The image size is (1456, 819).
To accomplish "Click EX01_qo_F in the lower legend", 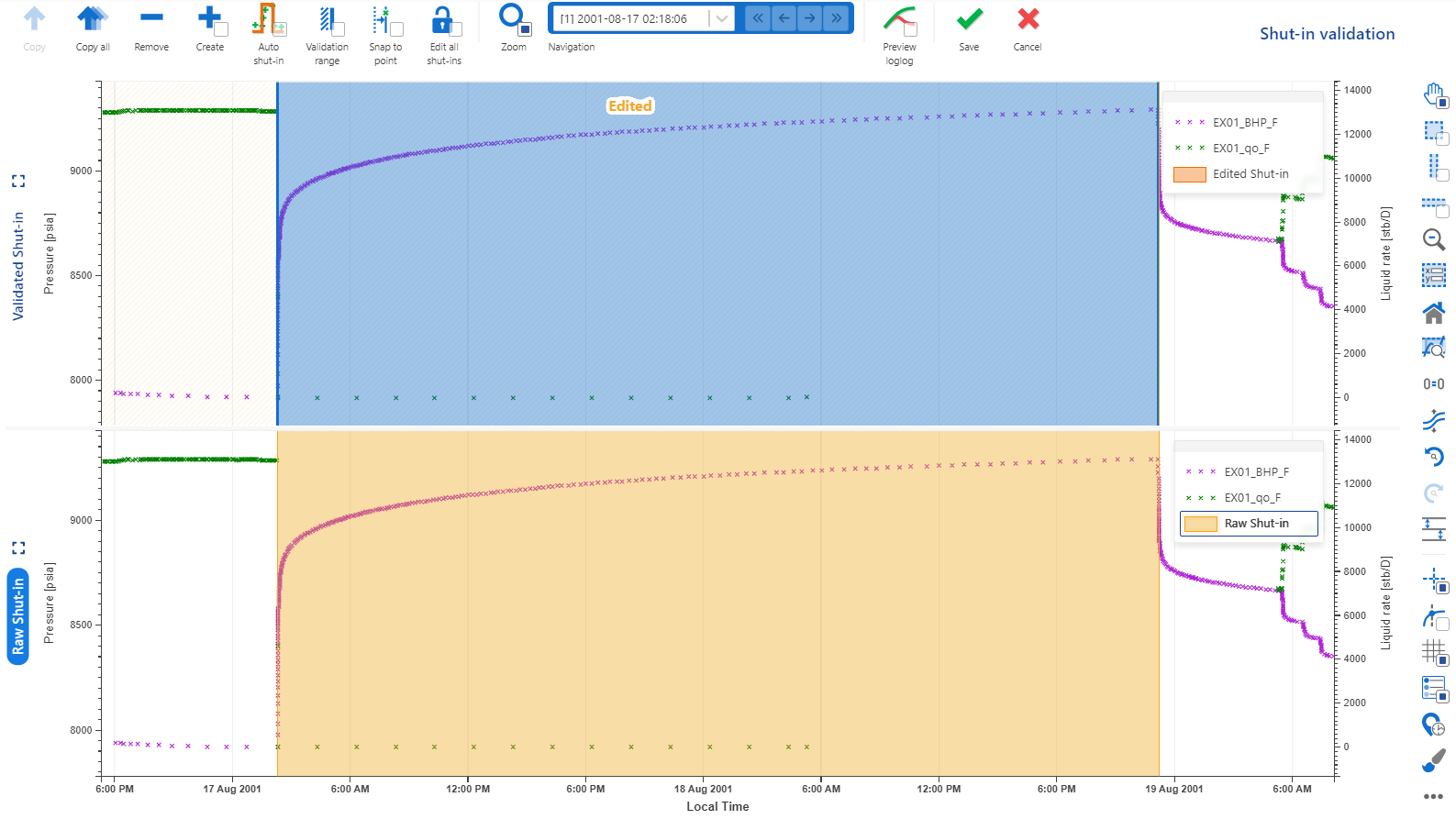I will (x=1252, y=497).
